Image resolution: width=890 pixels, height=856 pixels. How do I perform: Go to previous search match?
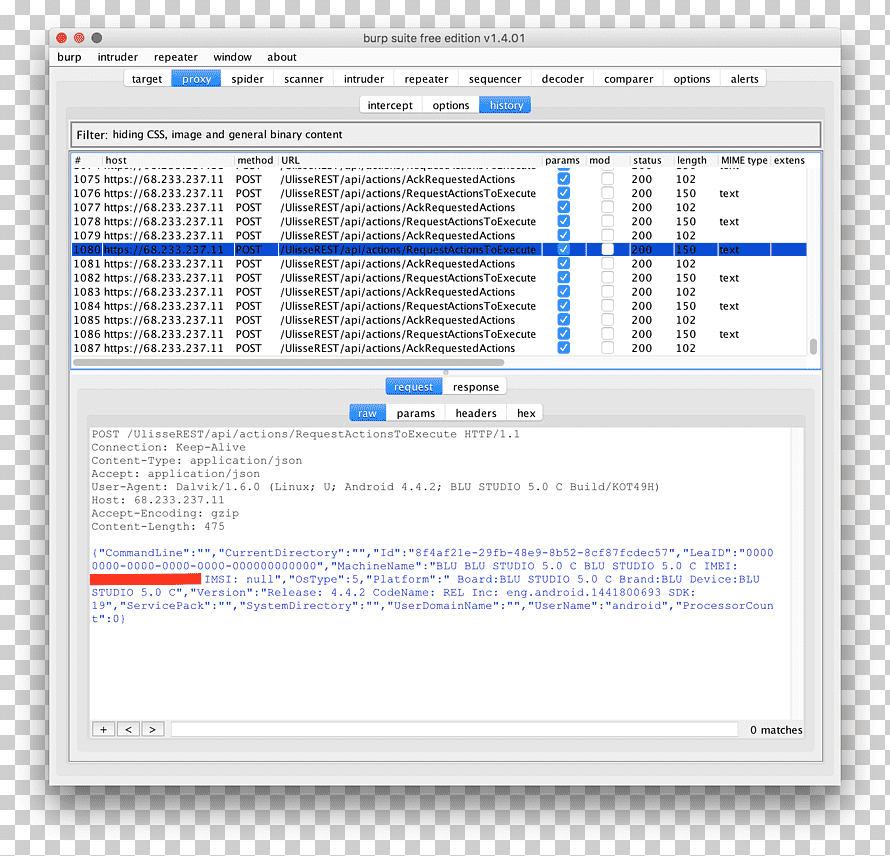tap(128, 729)
